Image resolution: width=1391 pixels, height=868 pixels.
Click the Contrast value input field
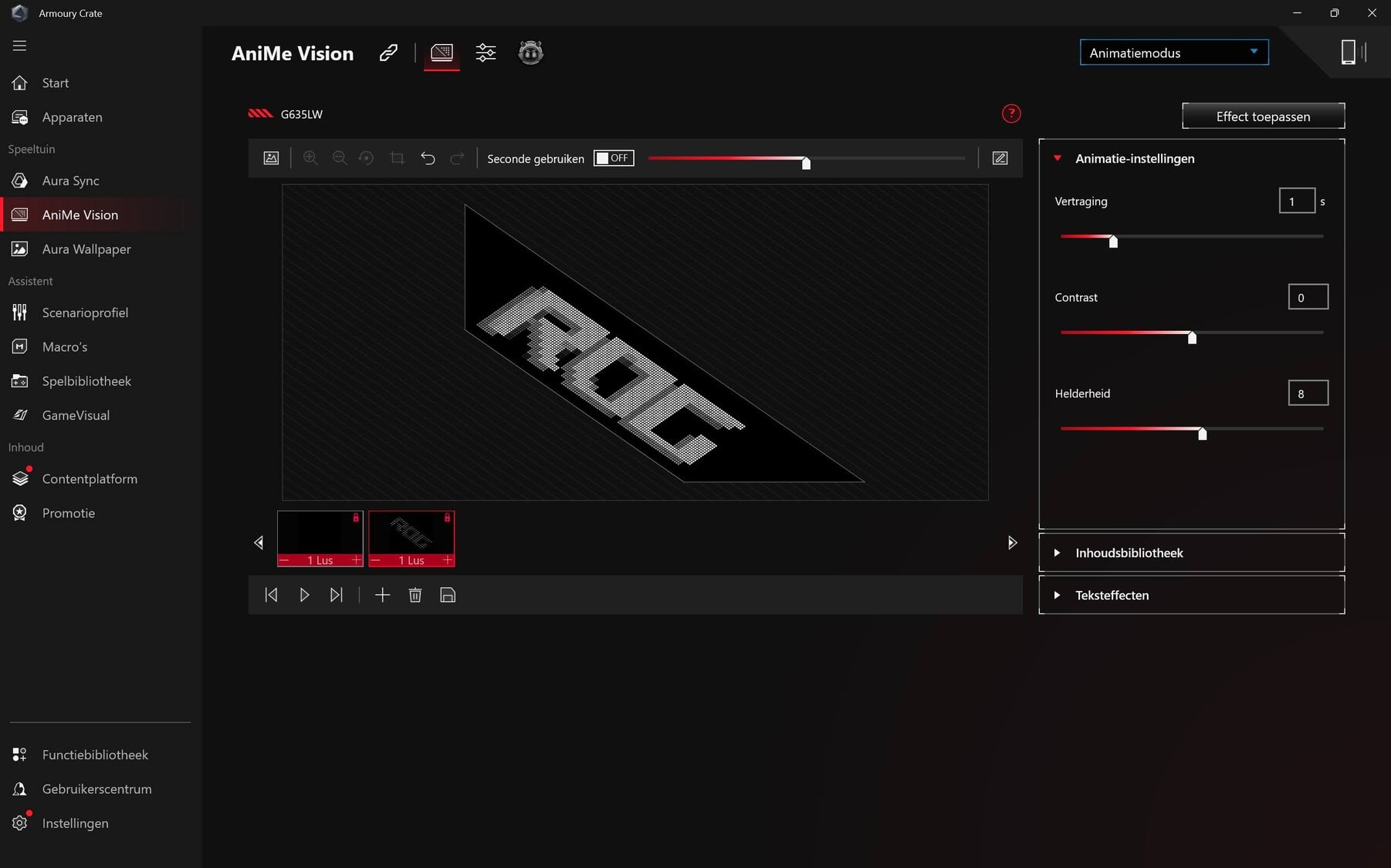tap(1308, 297)
